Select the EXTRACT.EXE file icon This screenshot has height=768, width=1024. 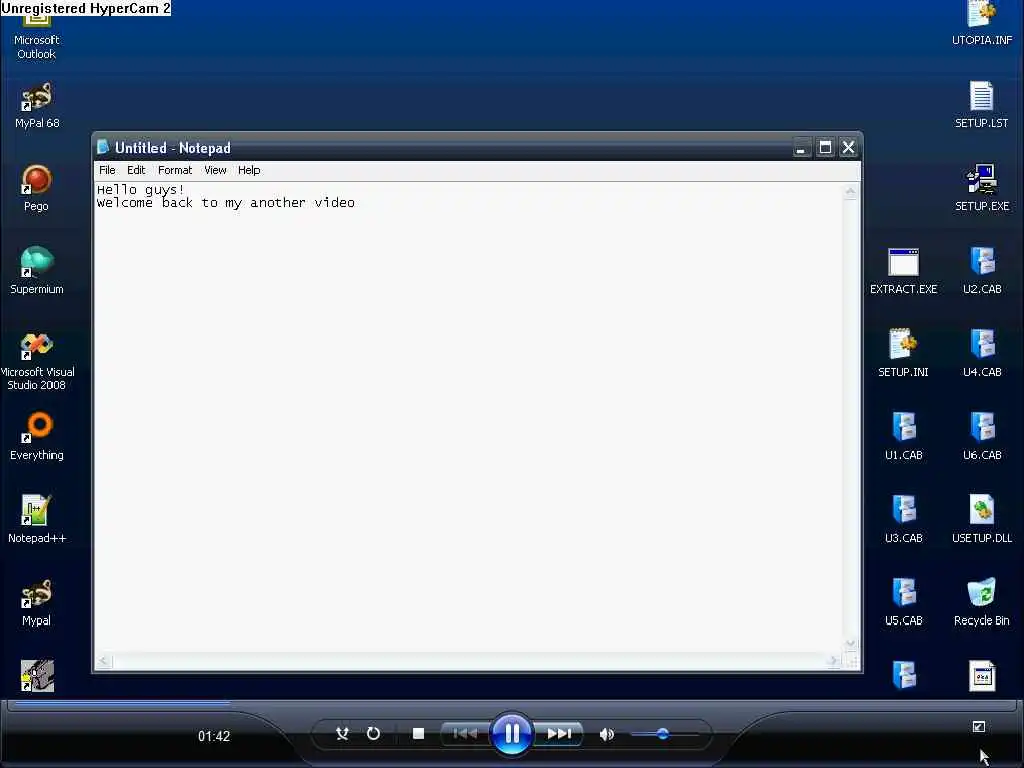[x=903, y=271]
